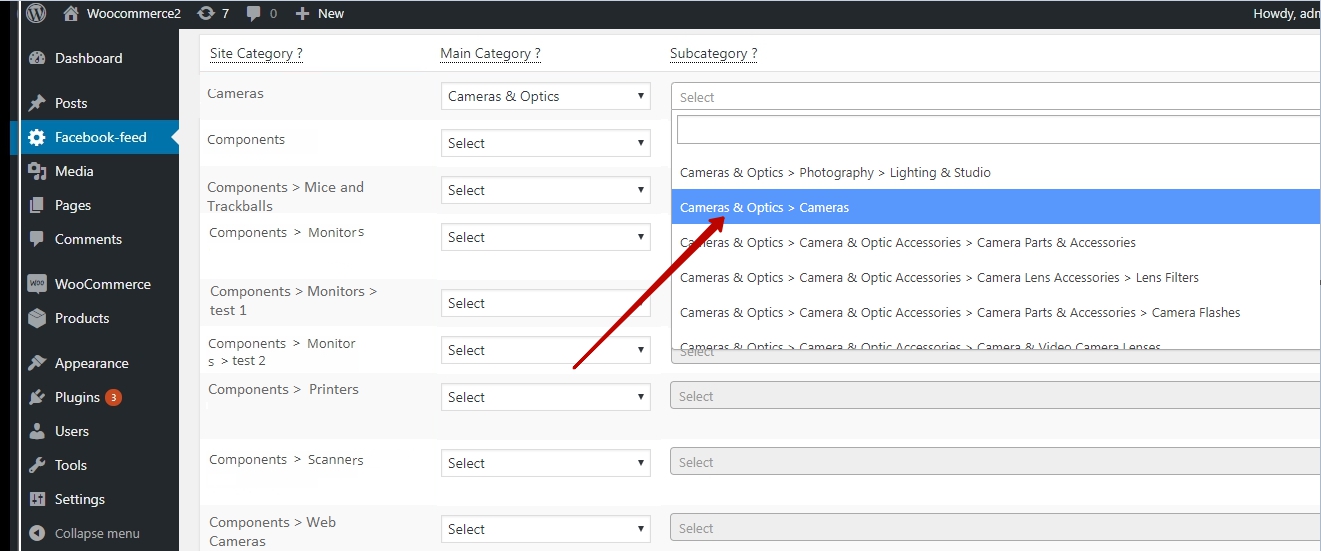1321x551 pixels.
Task: Click the comments bubble icon in admin bar
Action: (x=254, y=13)
